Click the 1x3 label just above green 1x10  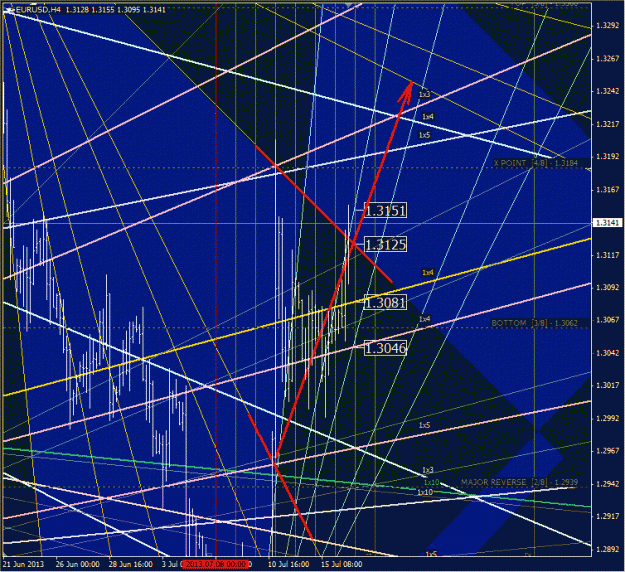tap(428, 470)
